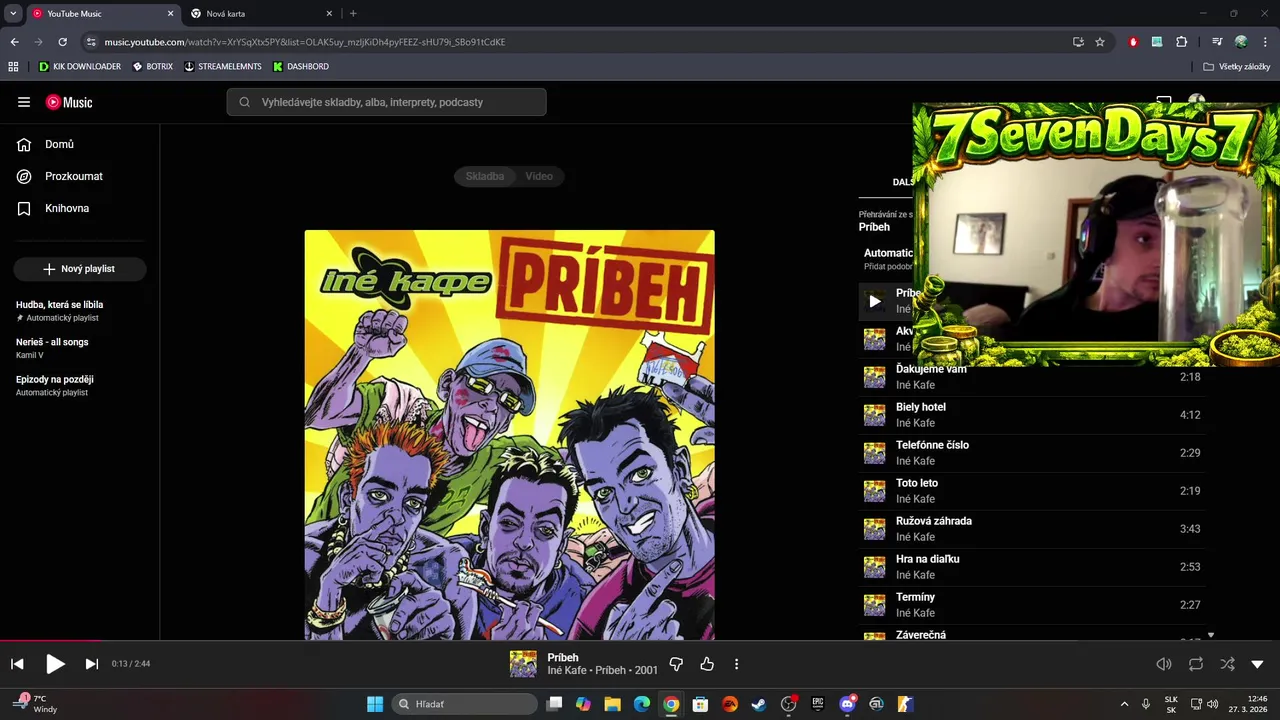1280x720 pixels.
Task: Toggle repeat mode
Action: click(1196, 664)
